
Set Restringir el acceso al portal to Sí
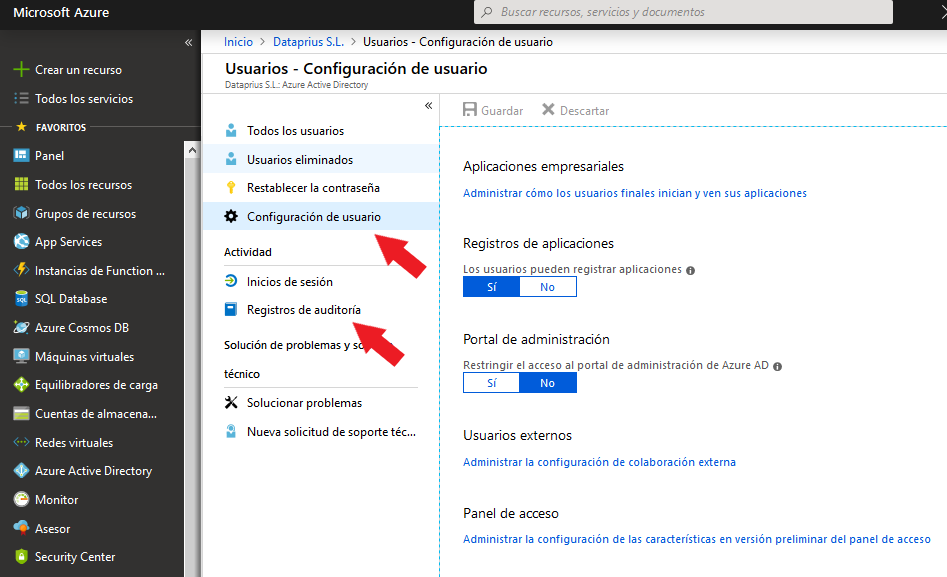pyautogui.click(x=492, y=383)
